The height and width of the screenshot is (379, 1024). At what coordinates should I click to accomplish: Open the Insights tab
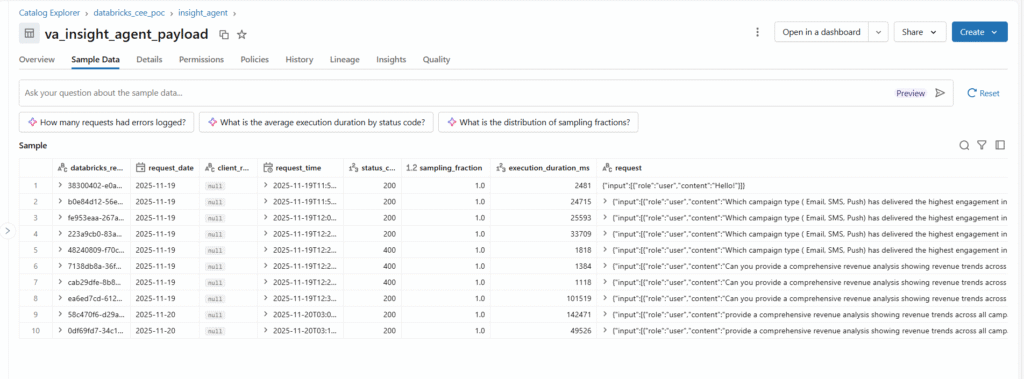(391, 59)
